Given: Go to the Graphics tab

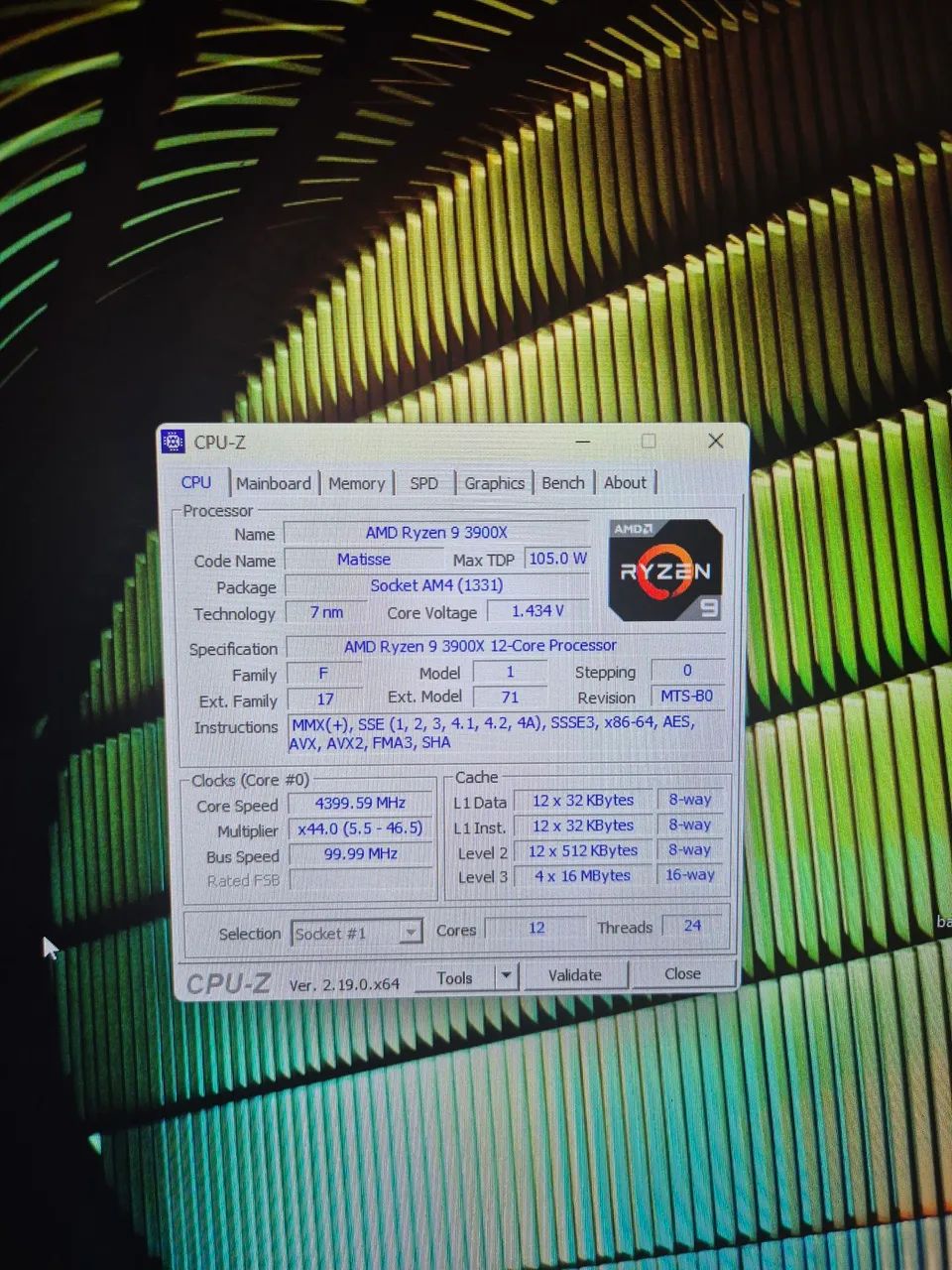Looking at the screenshot, I should tap(494, 483).
